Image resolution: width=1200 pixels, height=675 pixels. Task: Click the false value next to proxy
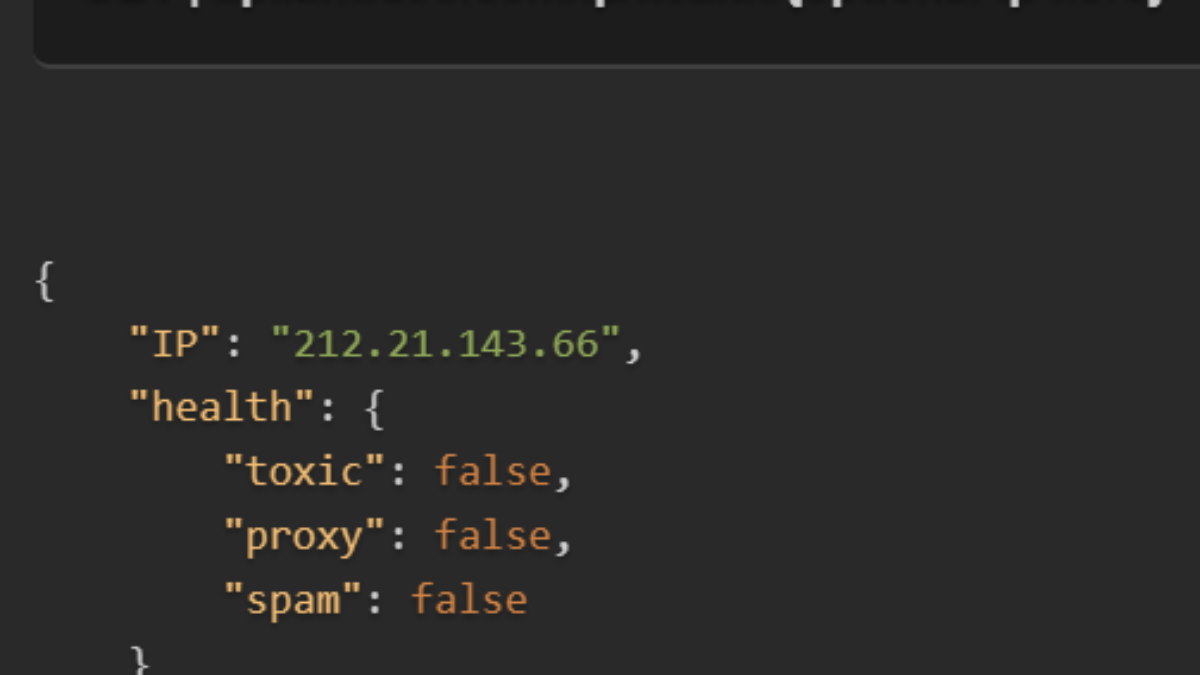[x=492, y=537]
